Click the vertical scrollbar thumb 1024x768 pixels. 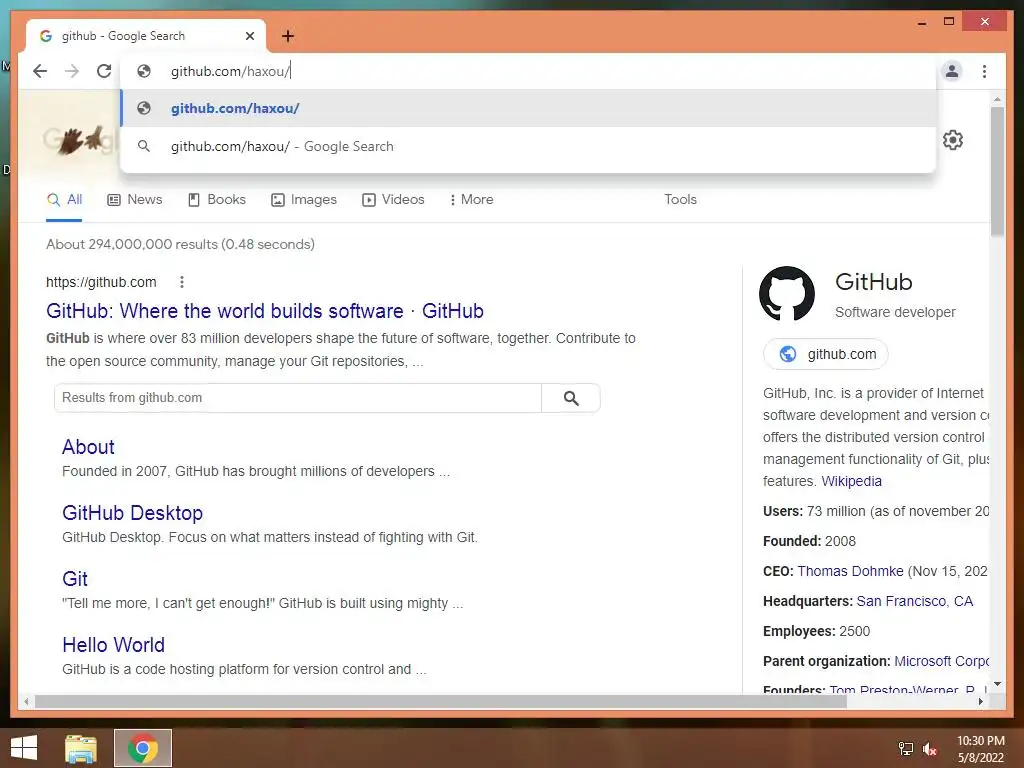pos(997,171)
